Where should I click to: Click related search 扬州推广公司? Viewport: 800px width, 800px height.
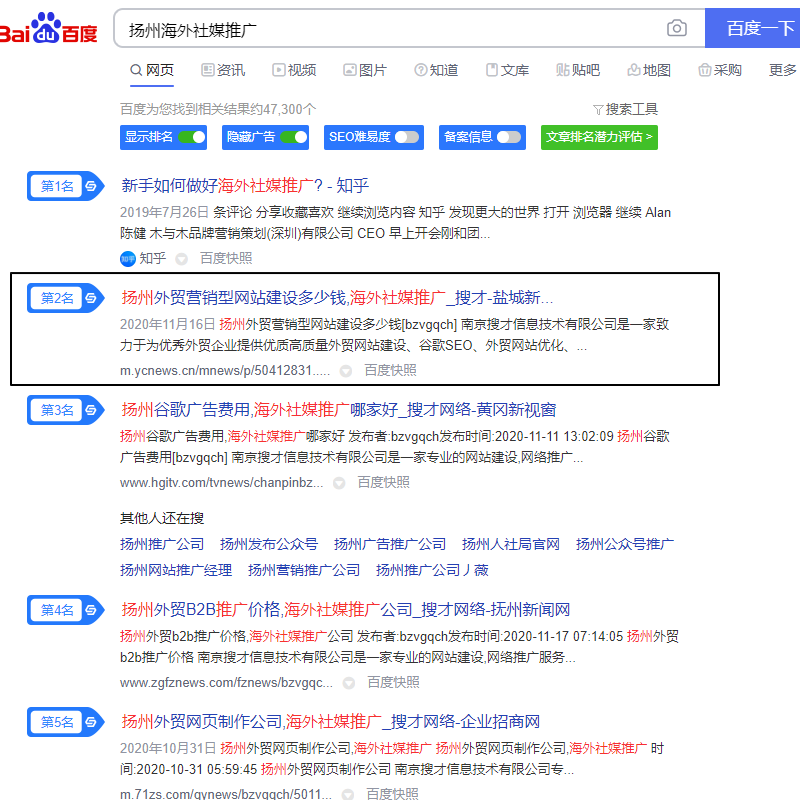pos(162,544)
